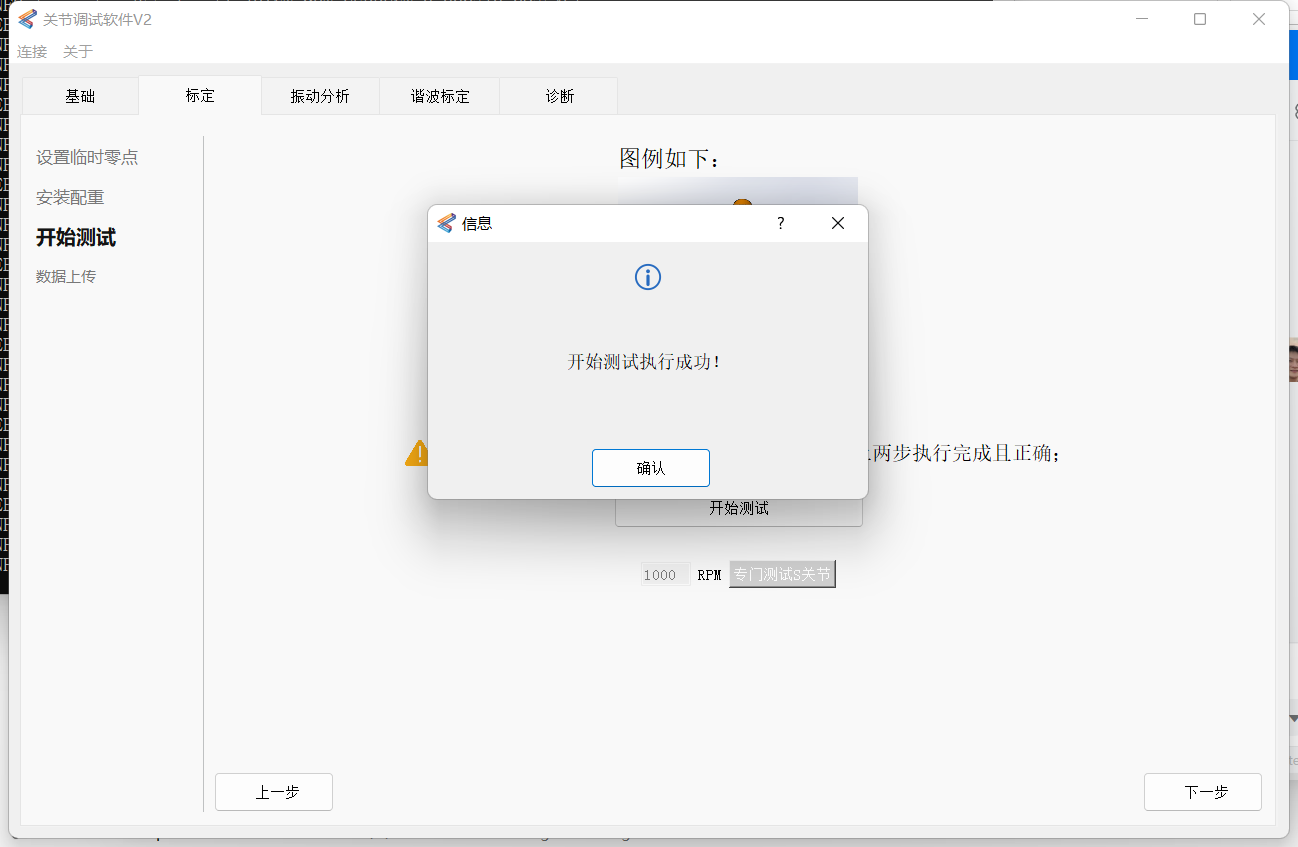The width and height of the screenshot is (1298, 847).
Task: Select the 安装配重 step in the sidebar
Action: [x=70, y=197]
